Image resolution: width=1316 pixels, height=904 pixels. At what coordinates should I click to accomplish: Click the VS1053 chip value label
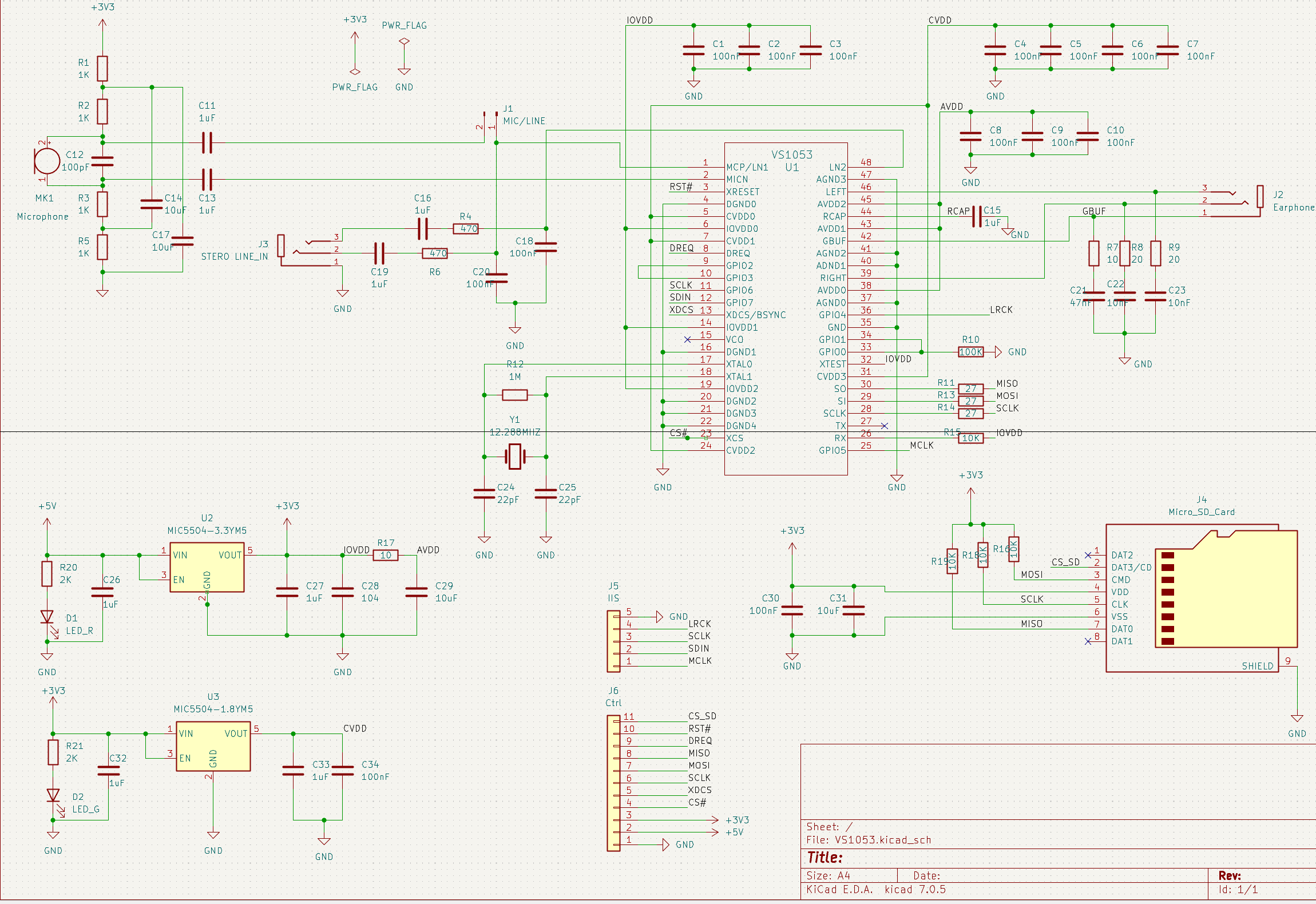[792, 154]
